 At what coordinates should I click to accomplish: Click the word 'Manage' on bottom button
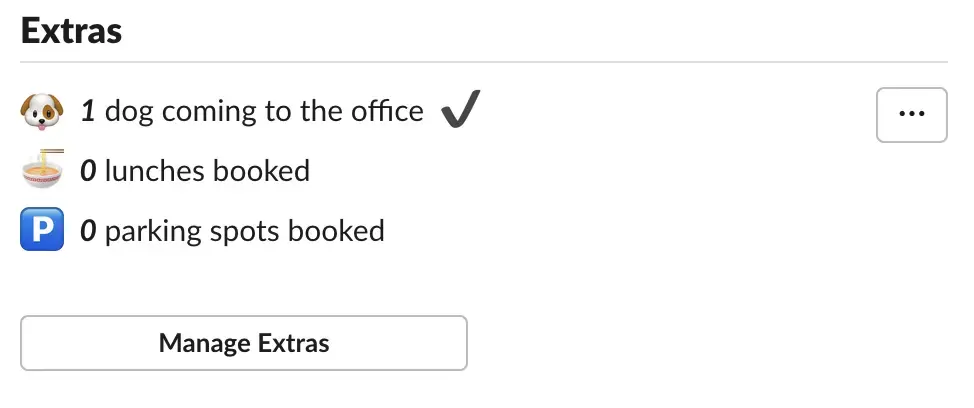pyautogui.click(x=205, y=343)
